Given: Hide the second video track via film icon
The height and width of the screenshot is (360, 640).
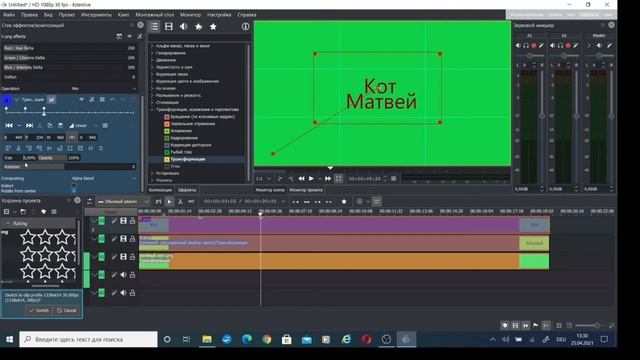Looking at the screenshot, I should pos(123,239).
